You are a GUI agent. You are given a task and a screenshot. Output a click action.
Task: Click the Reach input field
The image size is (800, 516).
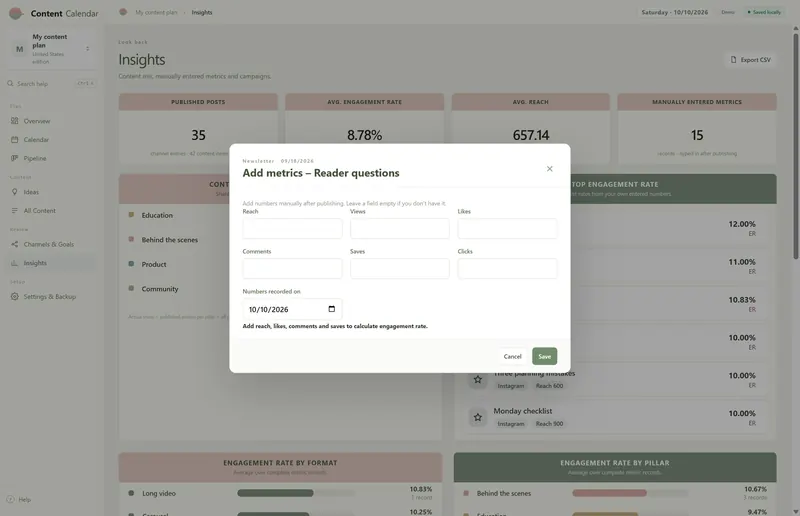point(292,229)
